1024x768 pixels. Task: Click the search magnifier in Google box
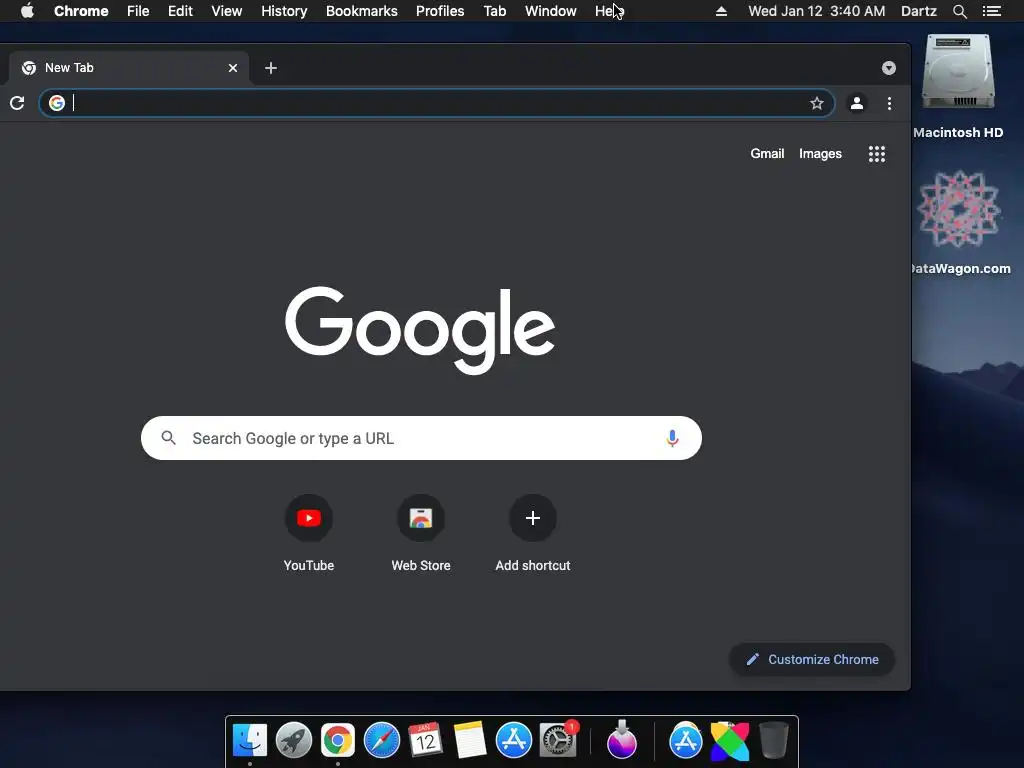coord(168,438)
